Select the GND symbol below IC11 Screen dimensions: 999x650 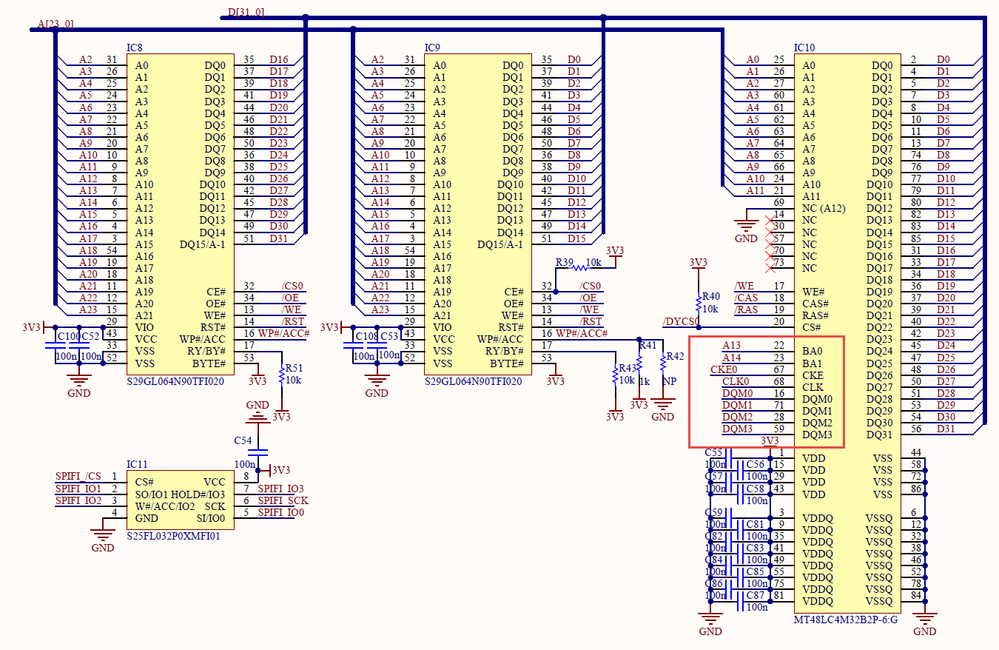click(x=103, y=537)
